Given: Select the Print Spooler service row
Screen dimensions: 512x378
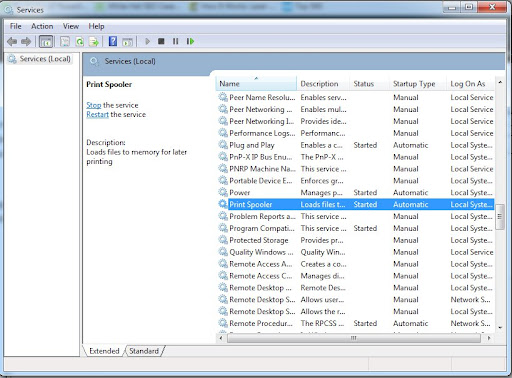Looking at the screenshot, I should [x=355, y=204].
